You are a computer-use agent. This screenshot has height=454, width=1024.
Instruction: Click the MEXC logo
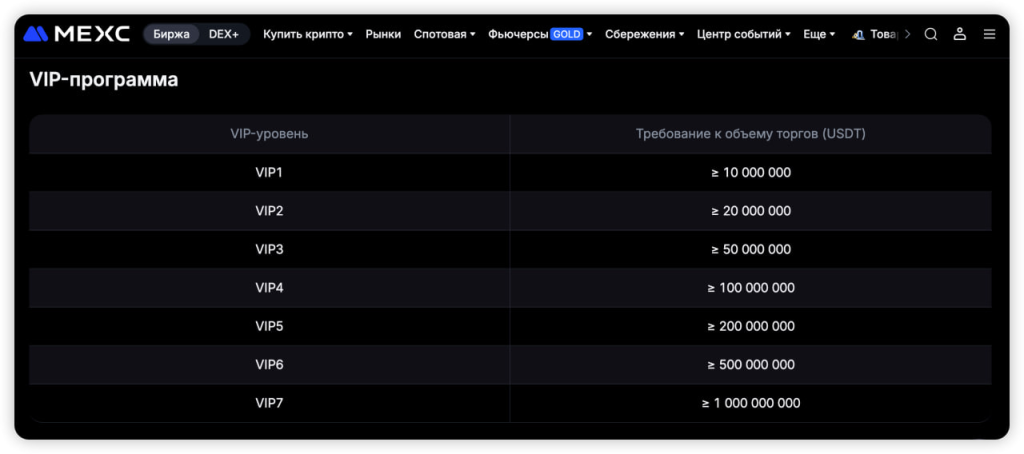coord(76,34)
